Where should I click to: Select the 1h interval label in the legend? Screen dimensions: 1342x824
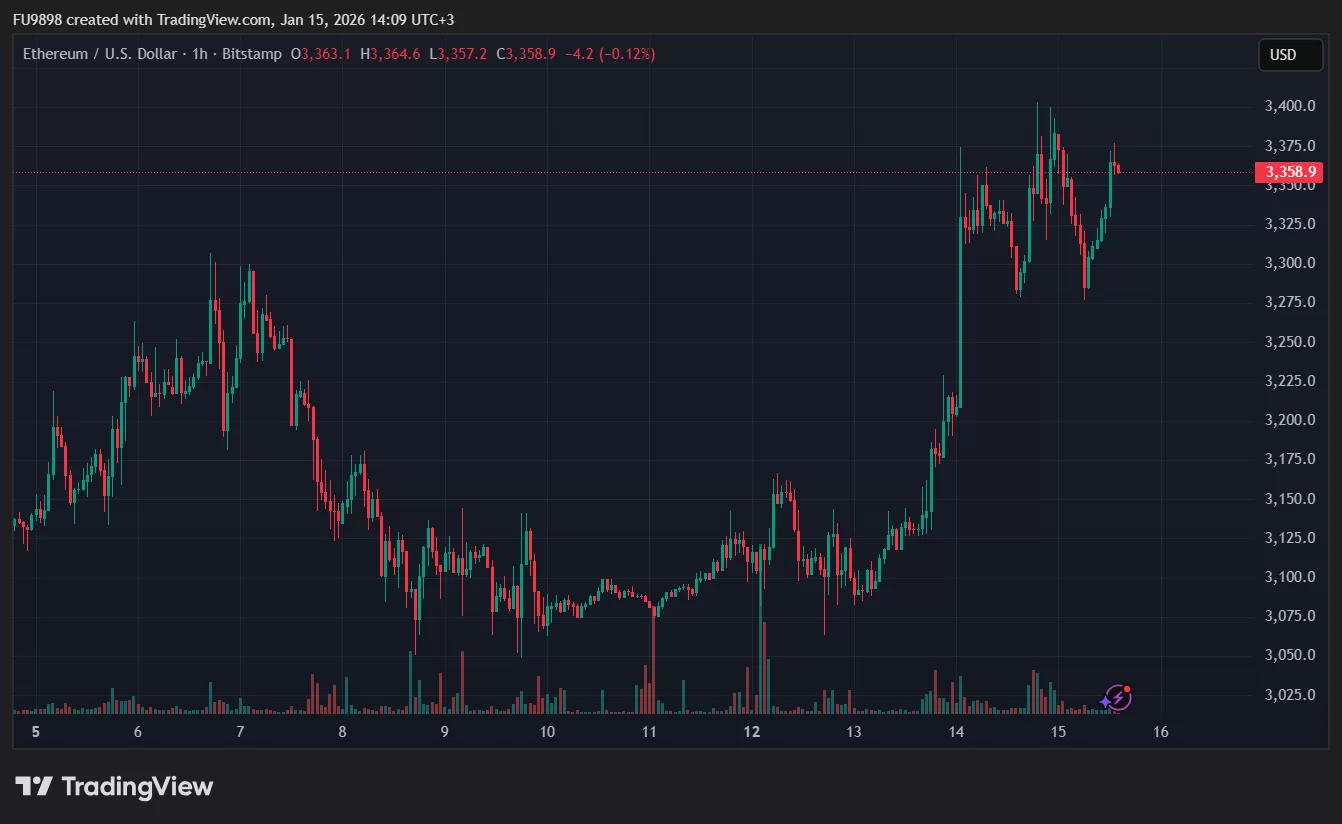(200, 54)
